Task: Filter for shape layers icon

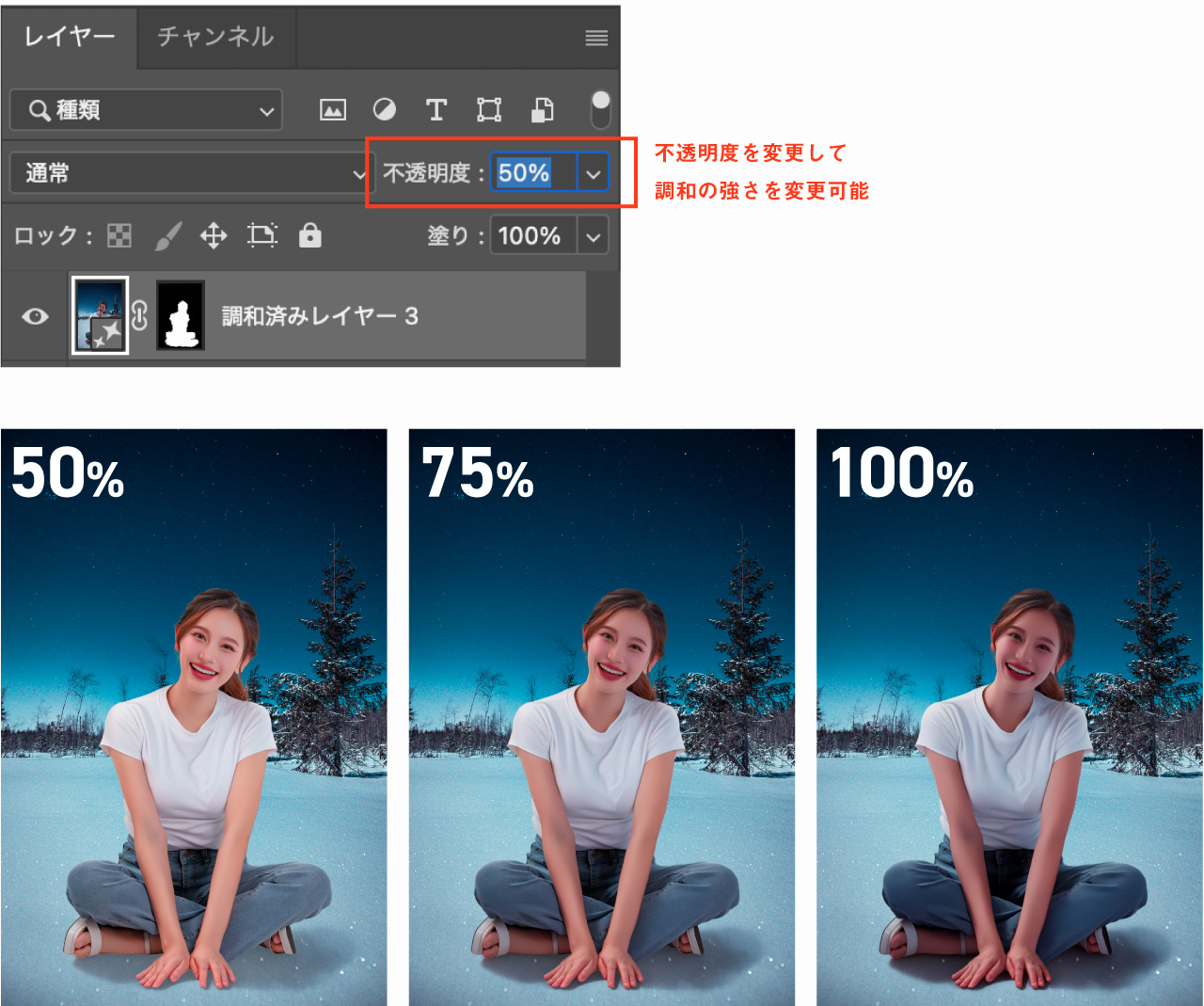Action: 489,110
